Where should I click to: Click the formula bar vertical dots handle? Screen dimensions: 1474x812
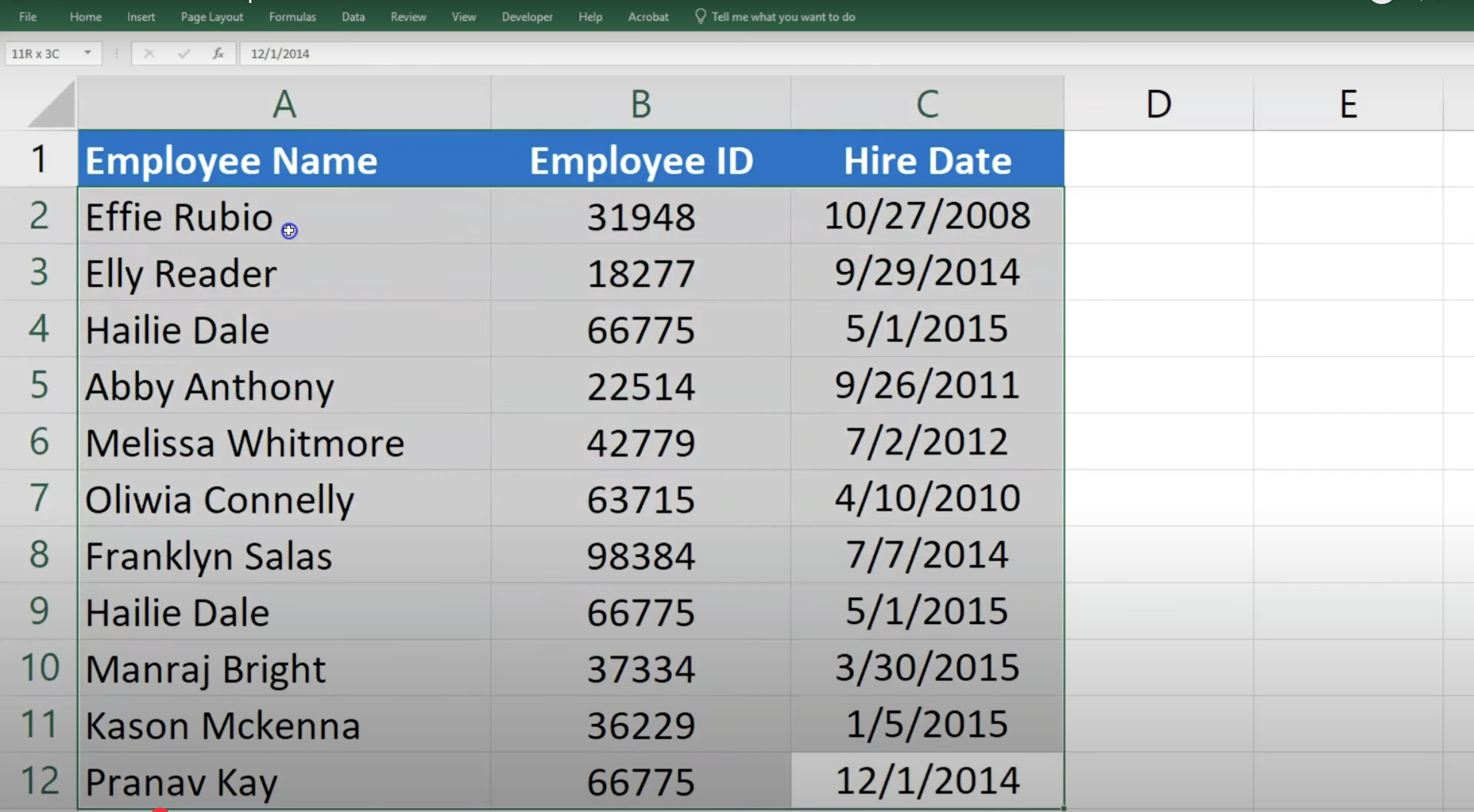[x=117, y=54]
